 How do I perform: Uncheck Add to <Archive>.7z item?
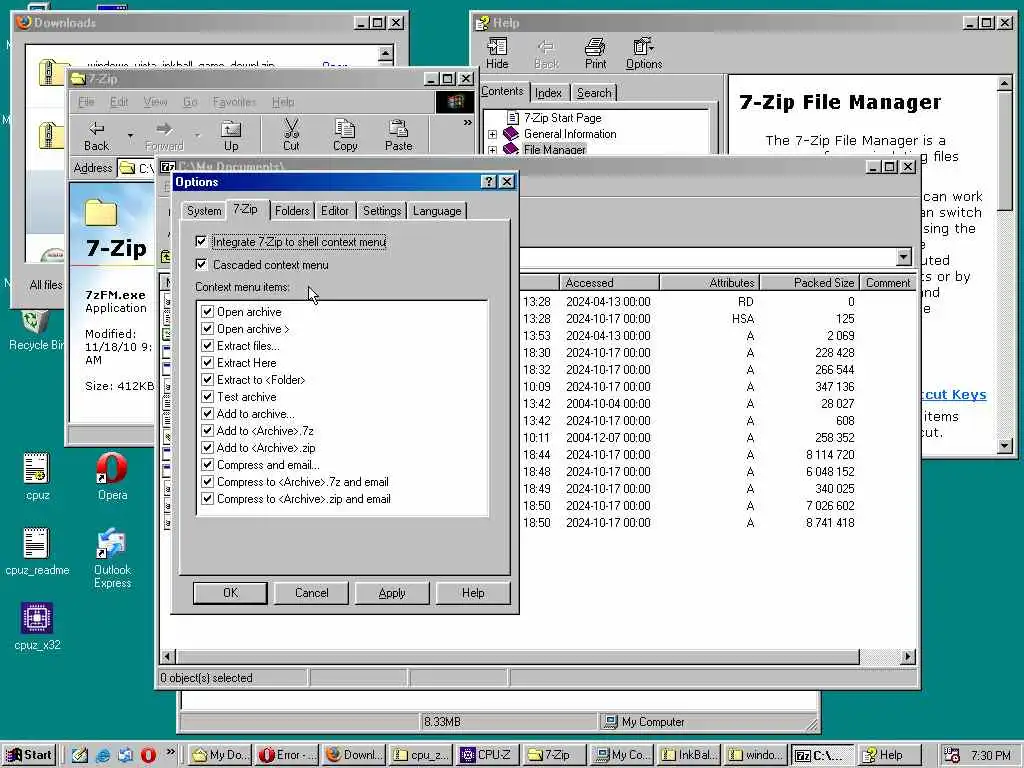(x=208, y=430)
